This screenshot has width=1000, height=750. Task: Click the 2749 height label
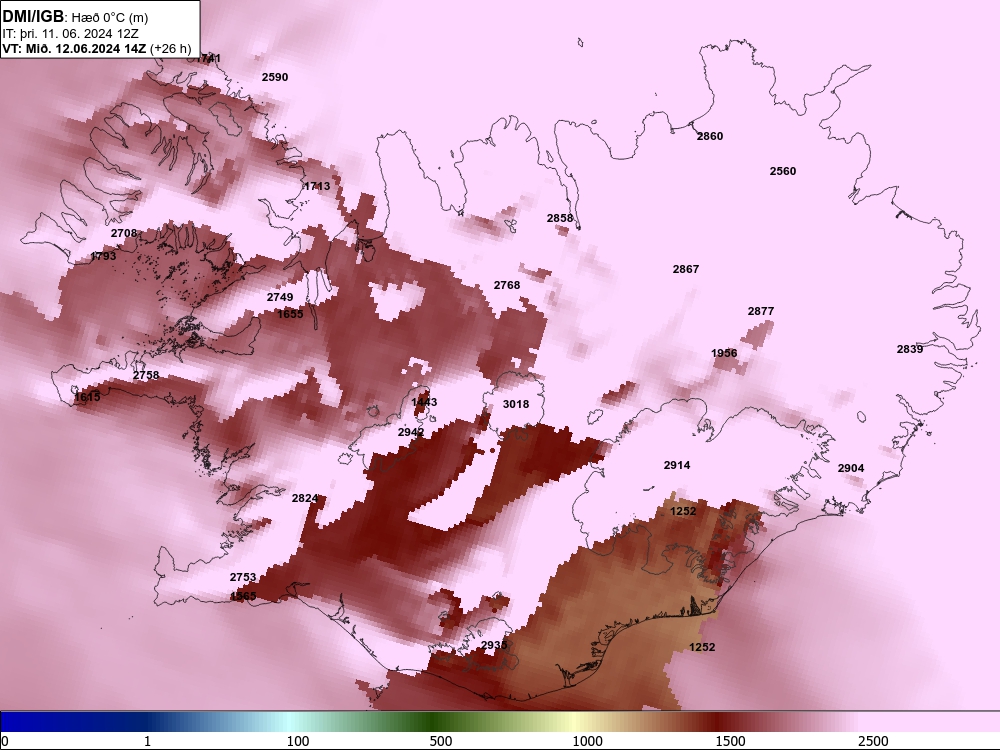point(280,297)
